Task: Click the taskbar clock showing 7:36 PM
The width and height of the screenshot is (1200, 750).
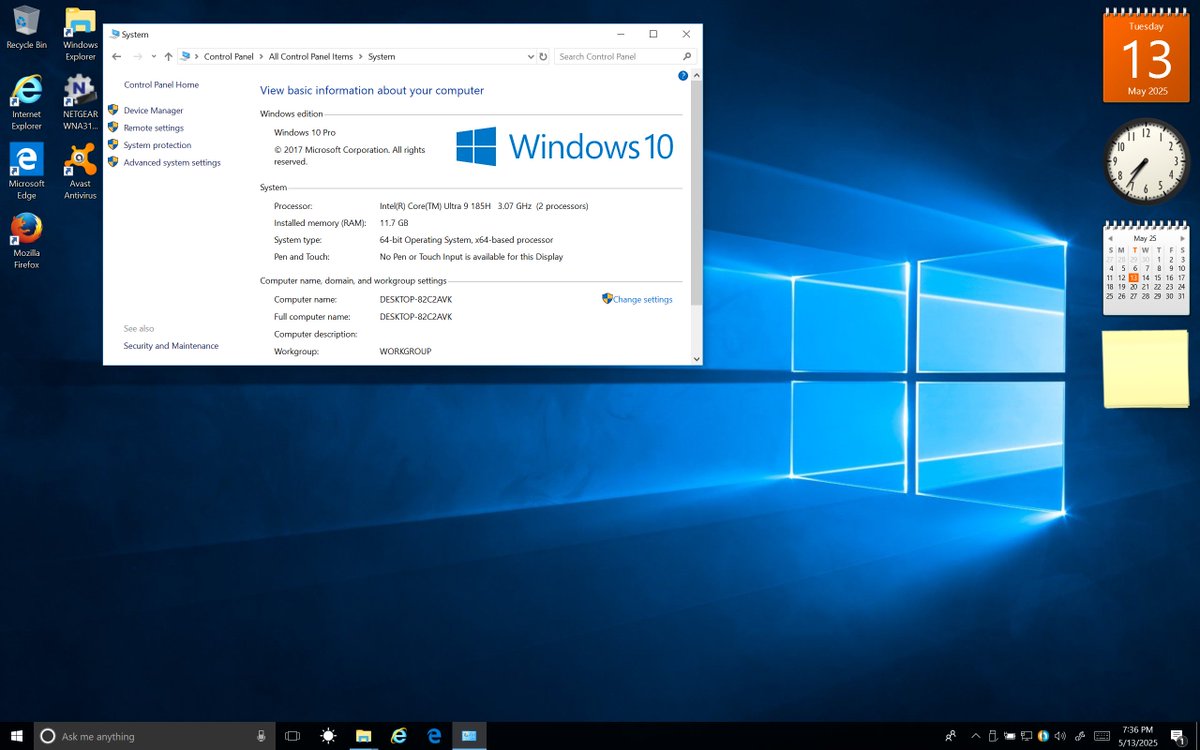Action: pyautogui.click(x=1137, y=736)
